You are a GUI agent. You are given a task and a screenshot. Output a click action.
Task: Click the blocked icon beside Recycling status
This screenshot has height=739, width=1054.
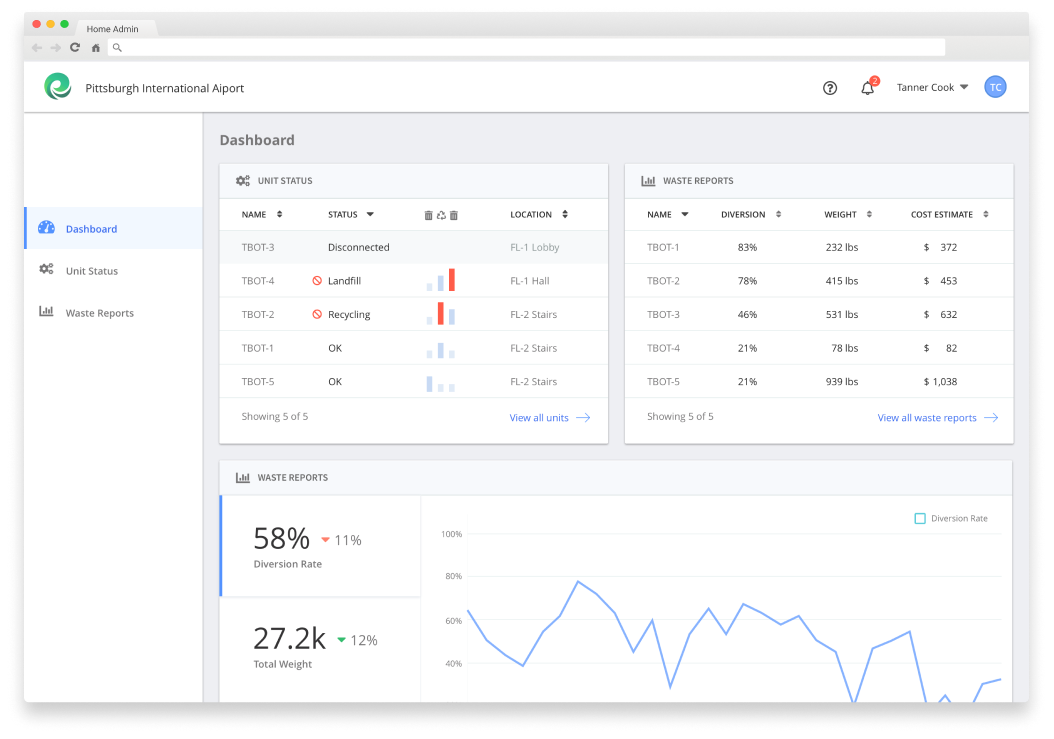pos(317,314)
